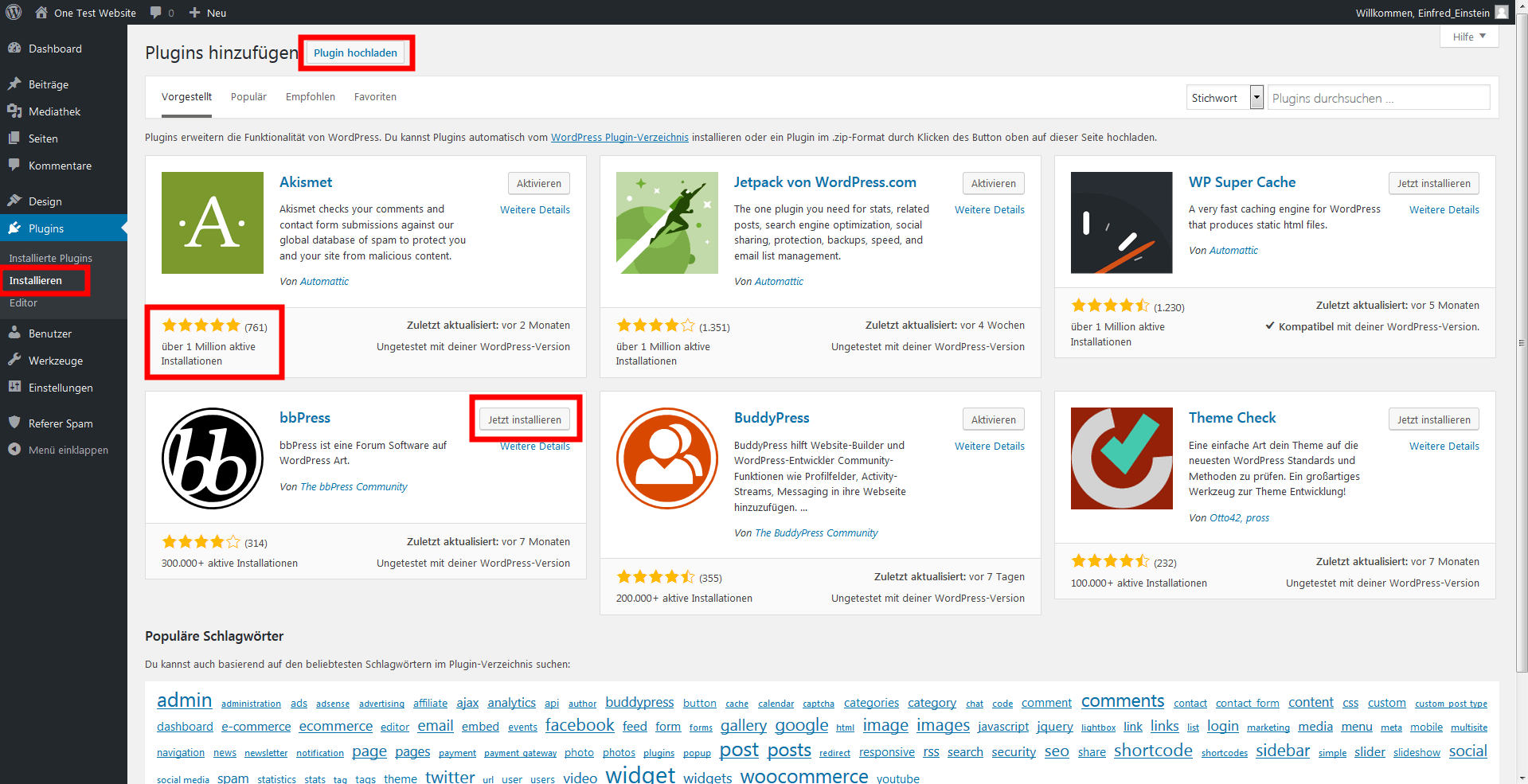Click the woocommerce tag link

[804, 775]
